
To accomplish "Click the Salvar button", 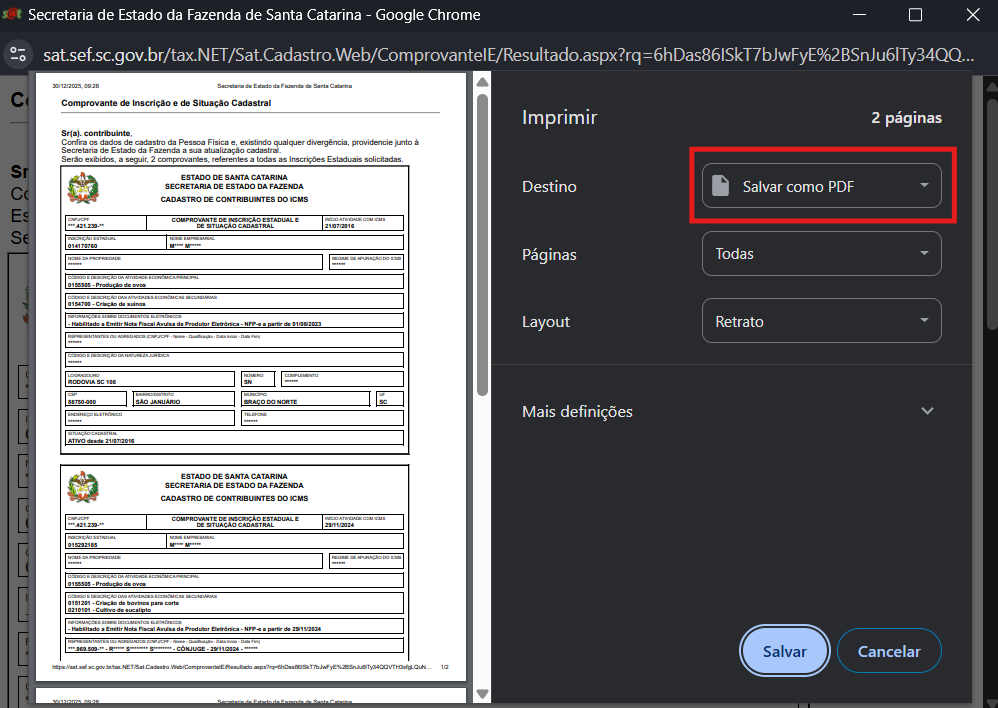I will tap(785, 651).
